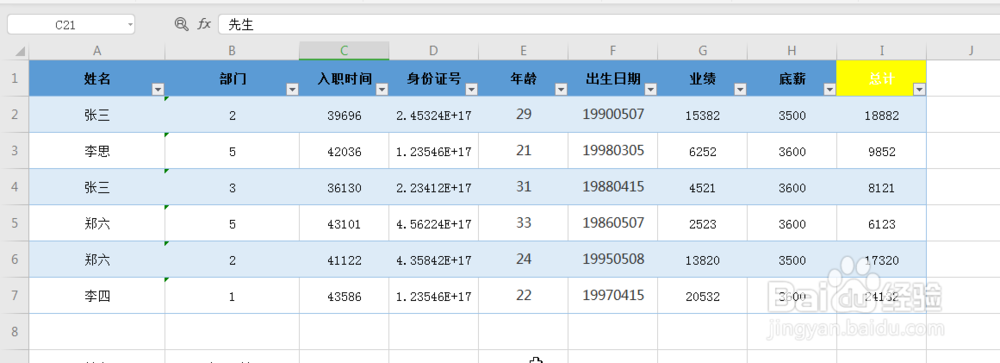Click total cell 6123
The width and height of the screenshot is (1000, 363).
click(881, 223)
